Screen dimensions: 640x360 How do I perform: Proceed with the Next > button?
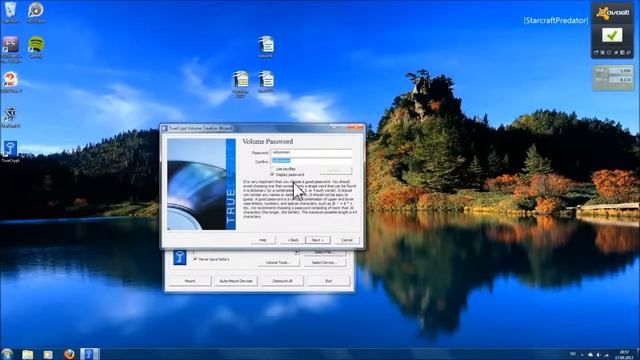click(x=318, y=240)
